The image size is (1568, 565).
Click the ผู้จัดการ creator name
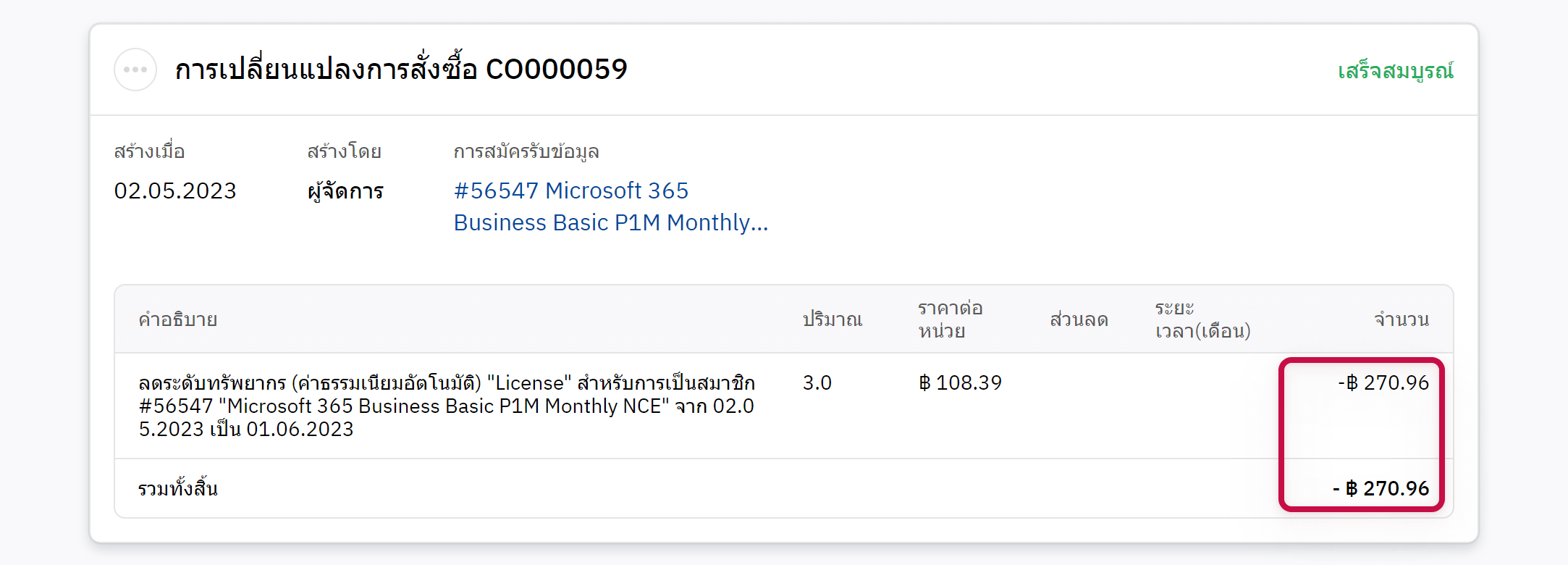(x=345, y=191)
